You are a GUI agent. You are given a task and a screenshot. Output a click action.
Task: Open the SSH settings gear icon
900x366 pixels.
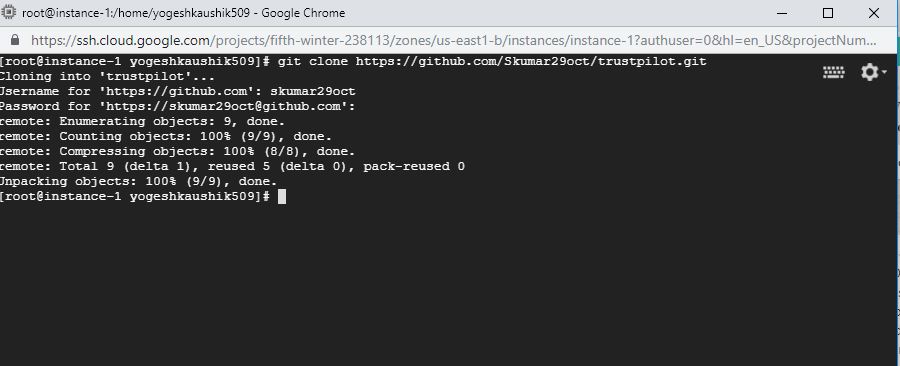click(x=869, y=72)
